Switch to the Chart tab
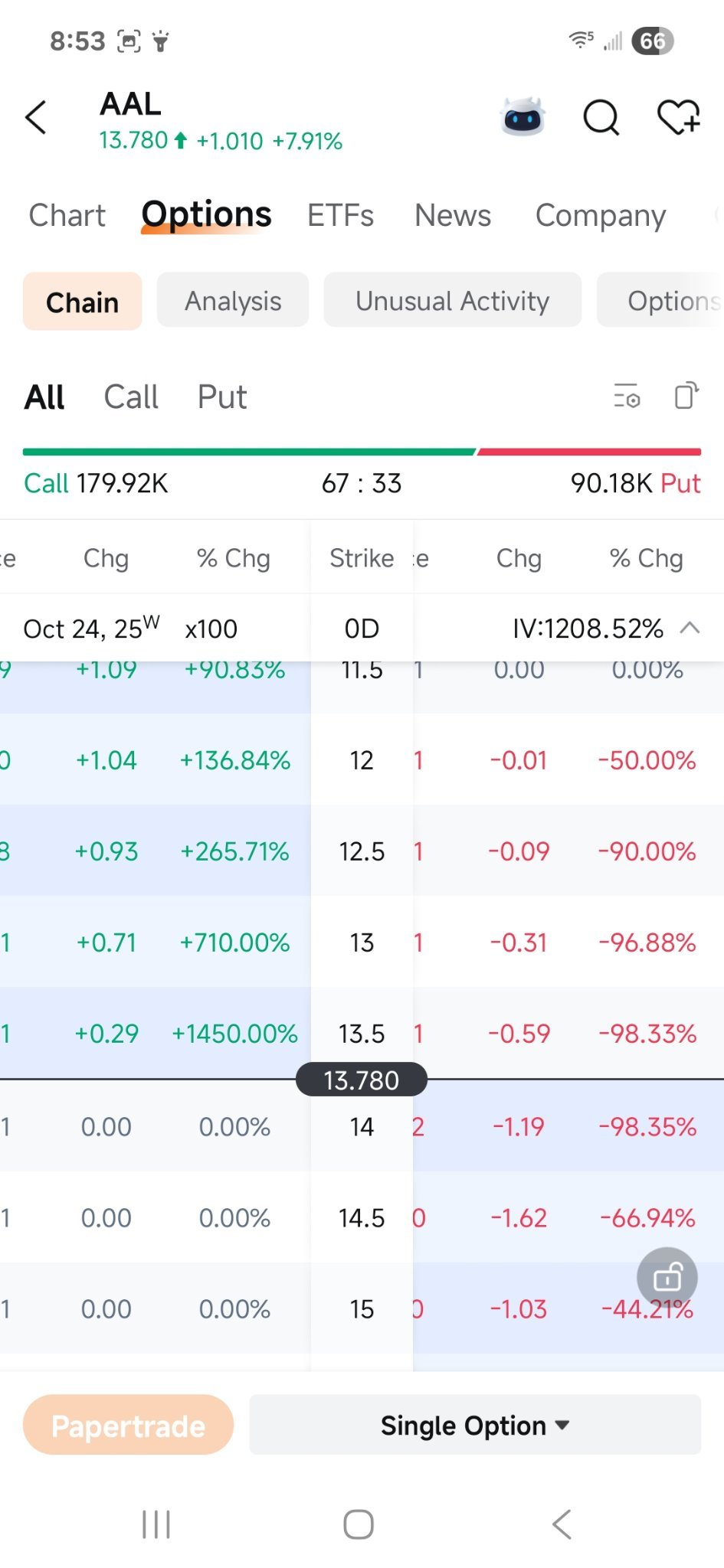Viewport: 724px width, 1568px height. (x=67, y=216)
